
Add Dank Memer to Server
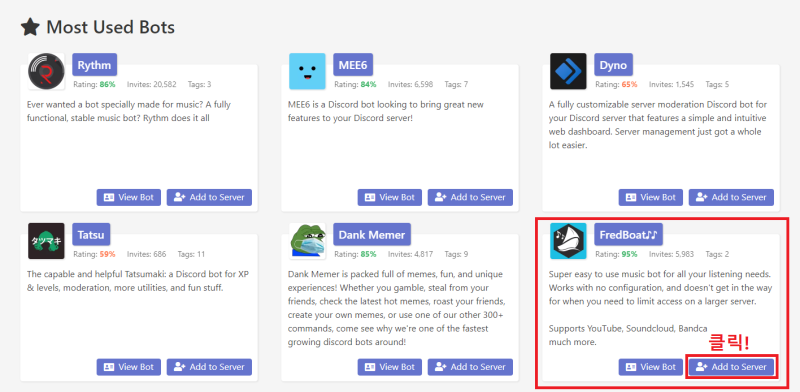tap(470, 366)
